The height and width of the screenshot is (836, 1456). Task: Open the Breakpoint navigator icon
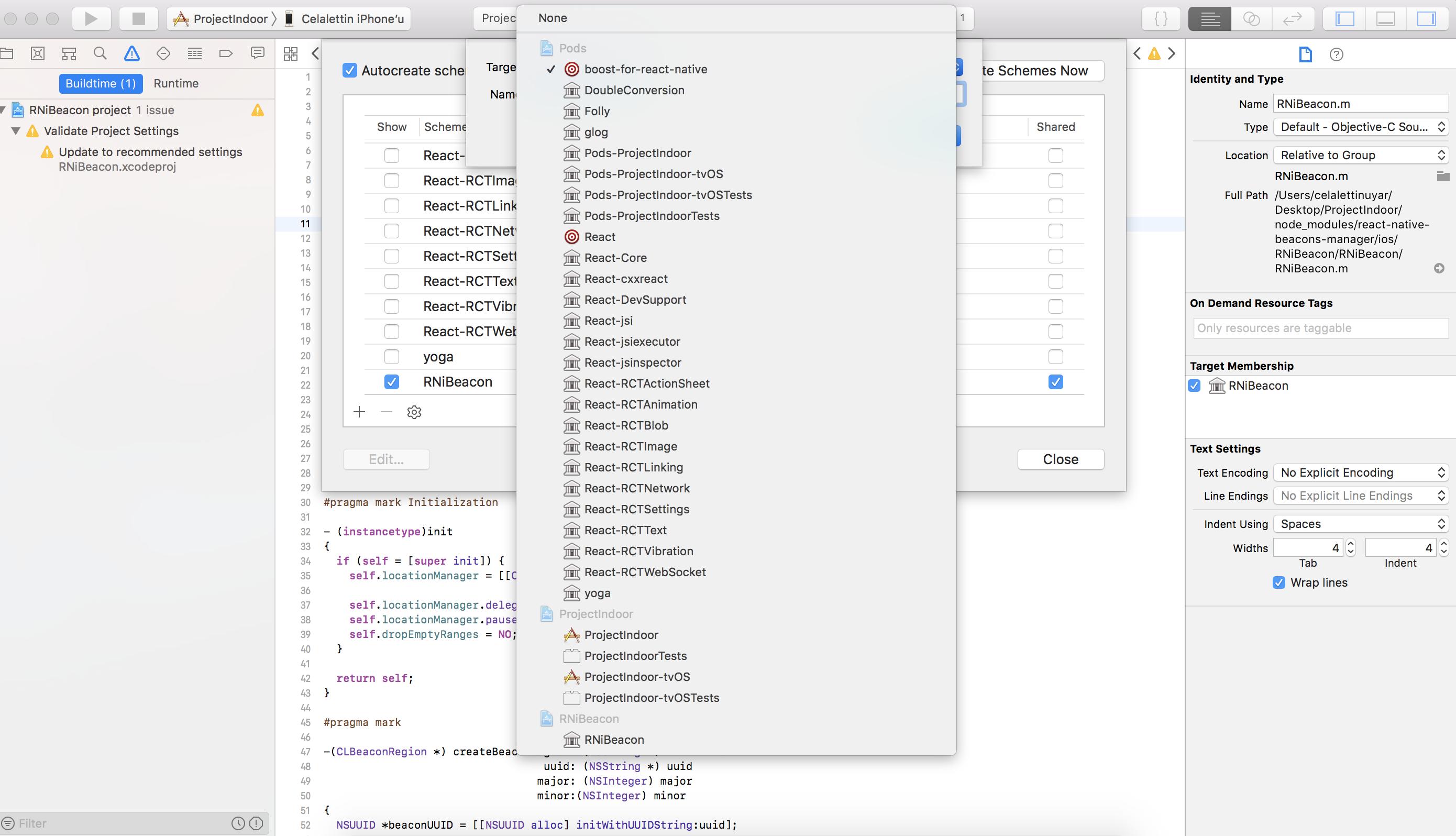(x=226, y=54)
